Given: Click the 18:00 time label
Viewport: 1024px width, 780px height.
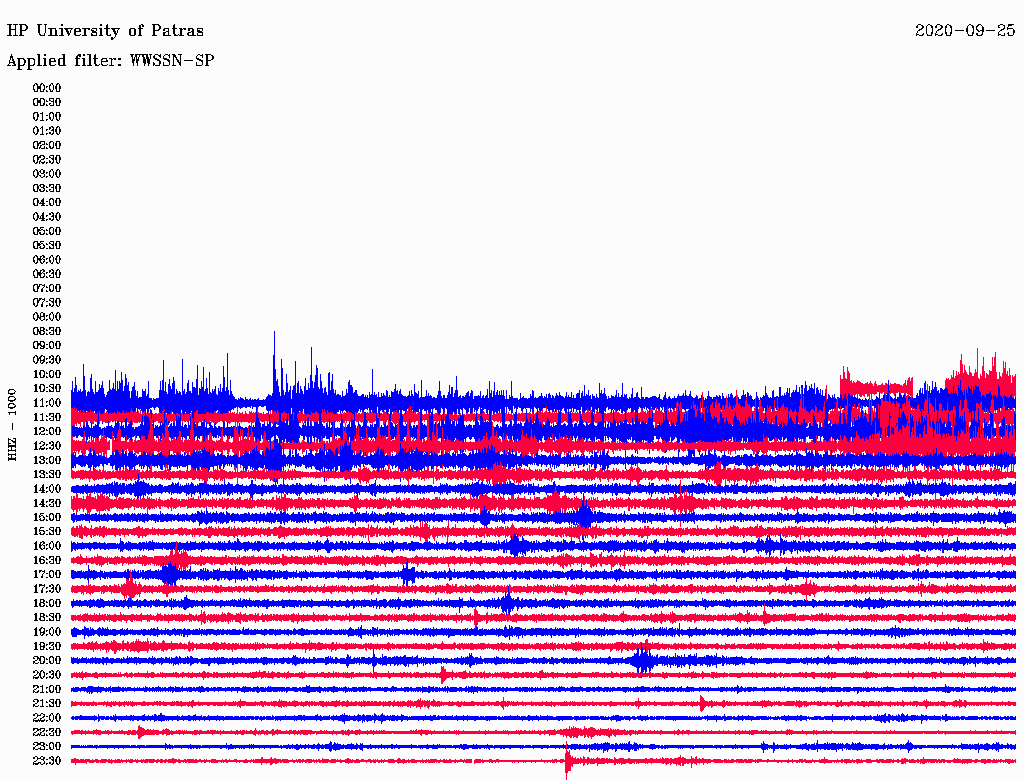Looking at the screenshot, I should 46,604.
